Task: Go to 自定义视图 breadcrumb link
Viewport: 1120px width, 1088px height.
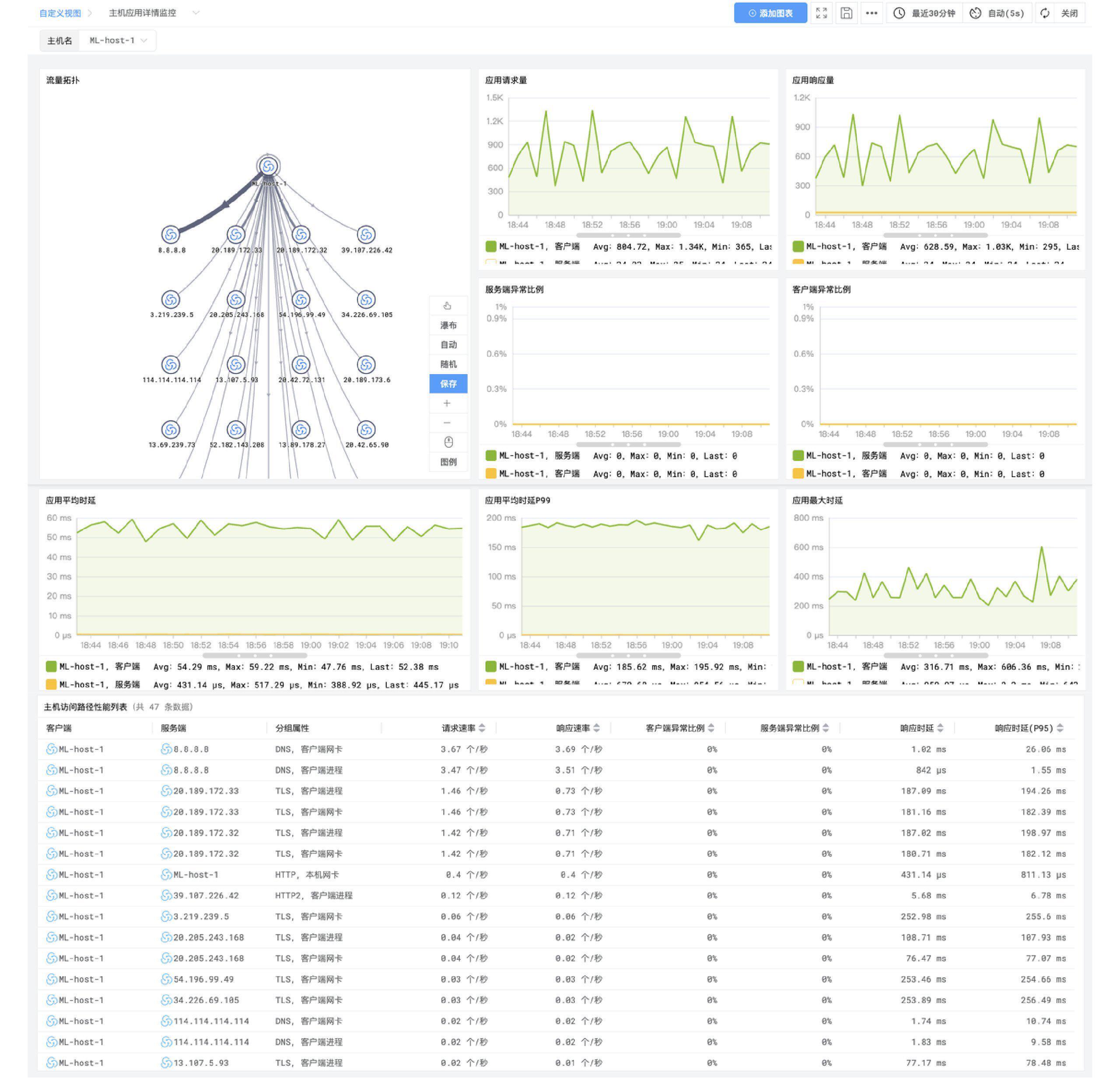Action: point(60,13)
